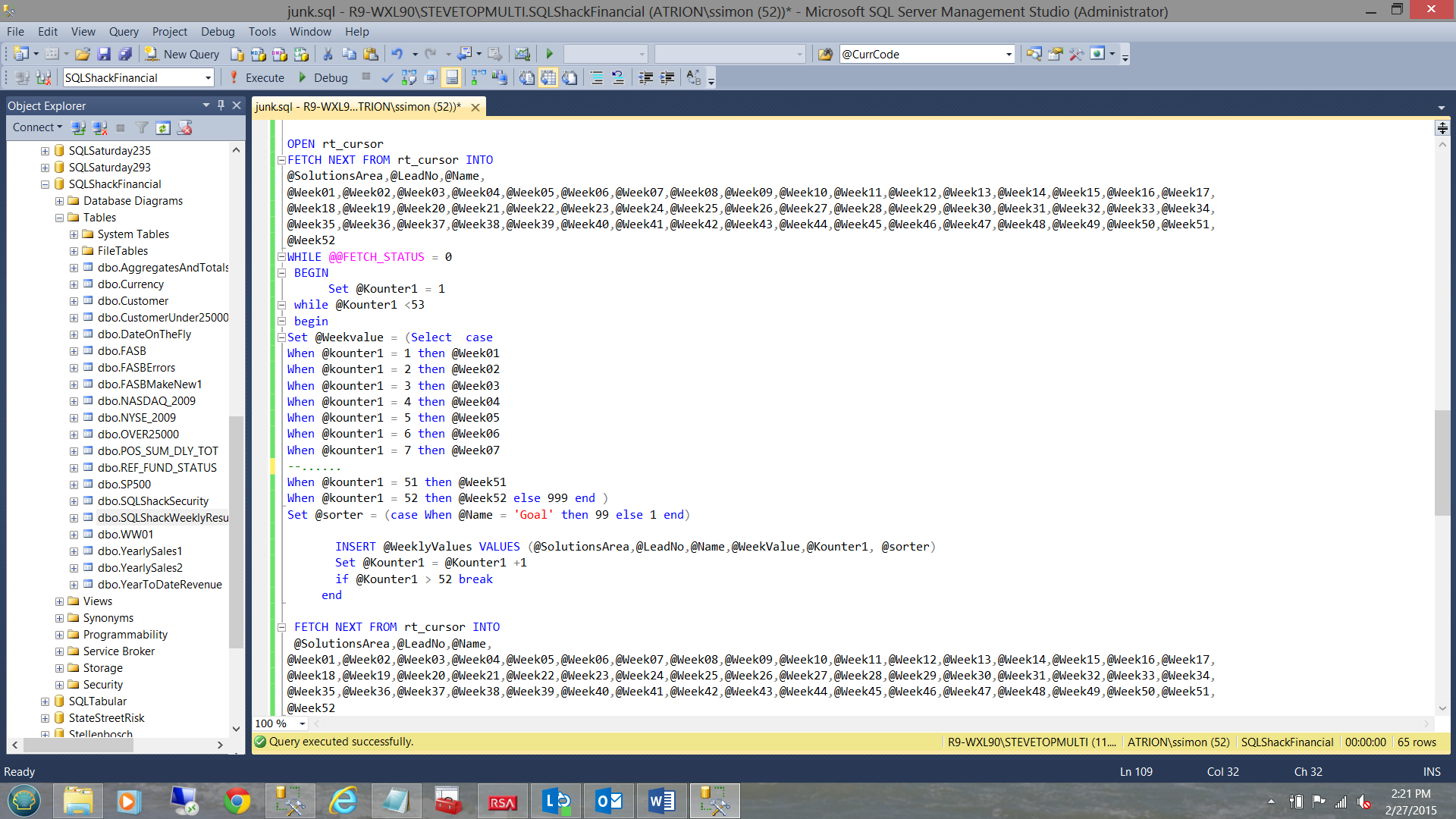Click the Parse checkmark icon

pos(387,78)
